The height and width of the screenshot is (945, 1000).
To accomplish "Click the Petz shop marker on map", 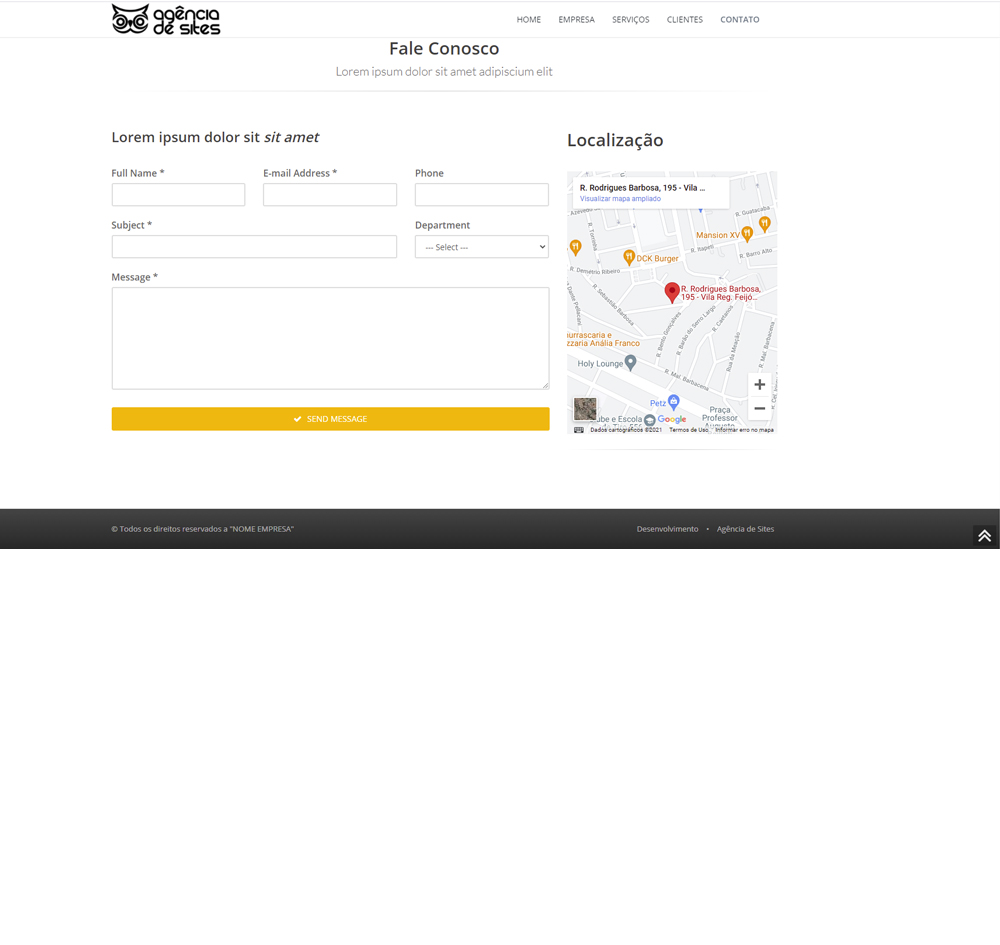I will pos(673,402).
